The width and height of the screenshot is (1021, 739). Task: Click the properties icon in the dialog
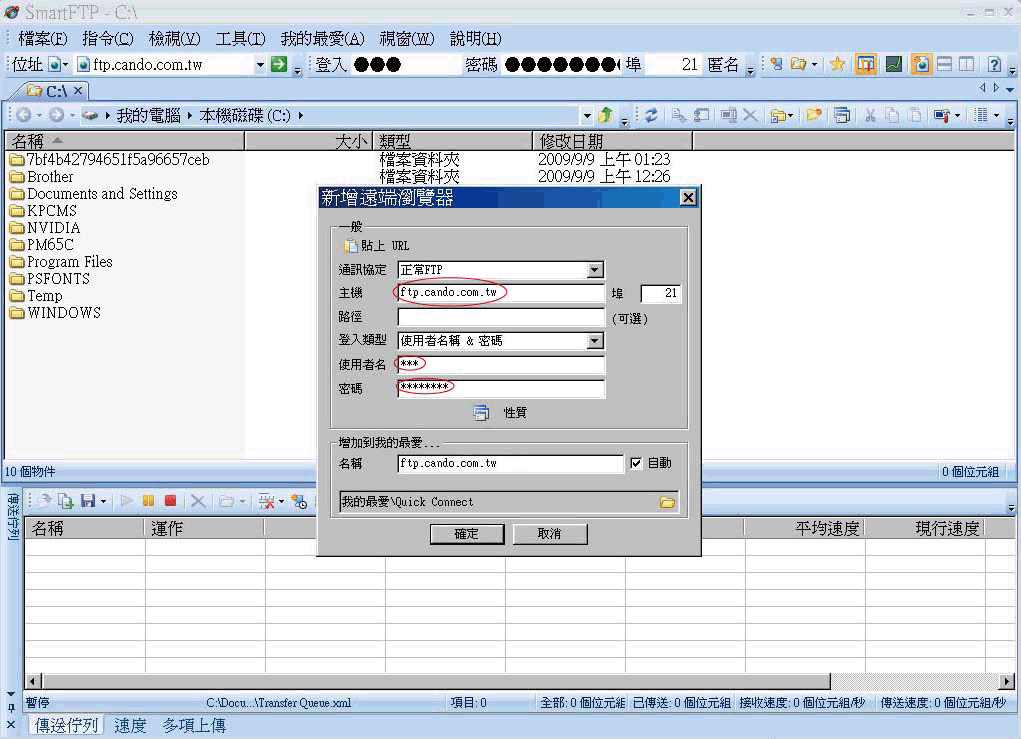(x=481, y=412)
